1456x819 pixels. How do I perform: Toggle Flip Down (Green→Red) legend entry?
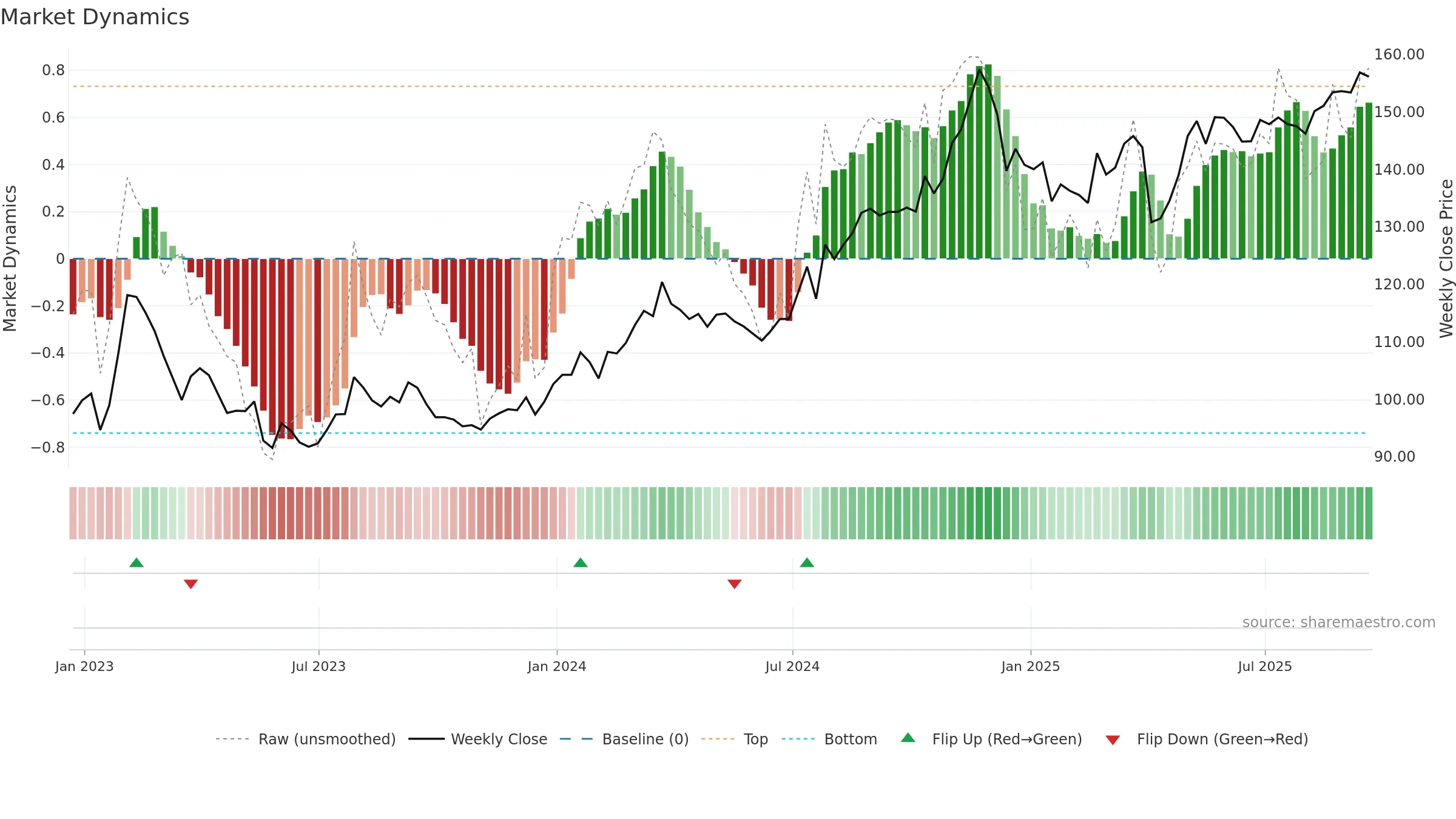tap(1207, 739)
